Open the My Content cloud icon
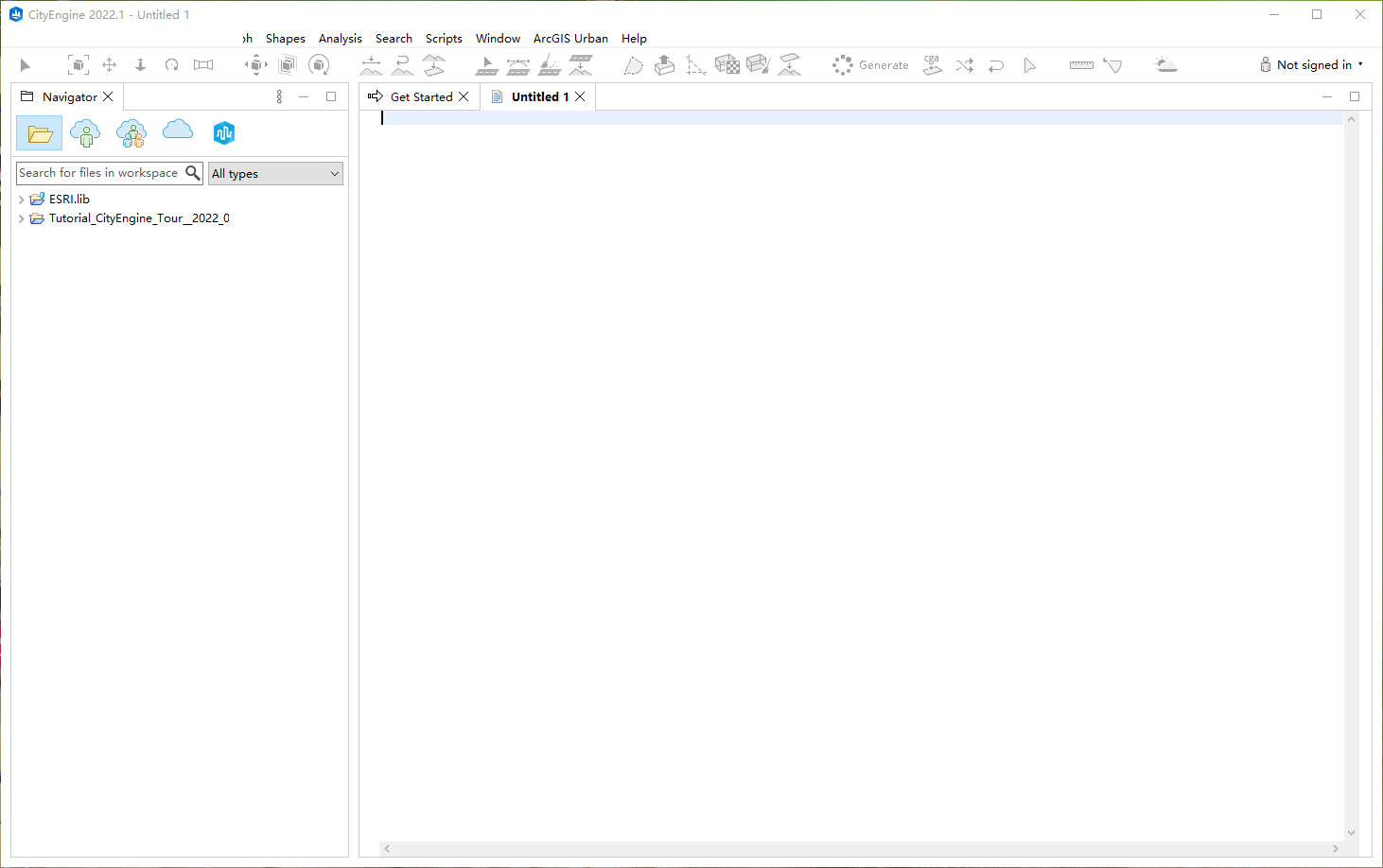This screenshot has height=868, width=1383. pos(85,133)
